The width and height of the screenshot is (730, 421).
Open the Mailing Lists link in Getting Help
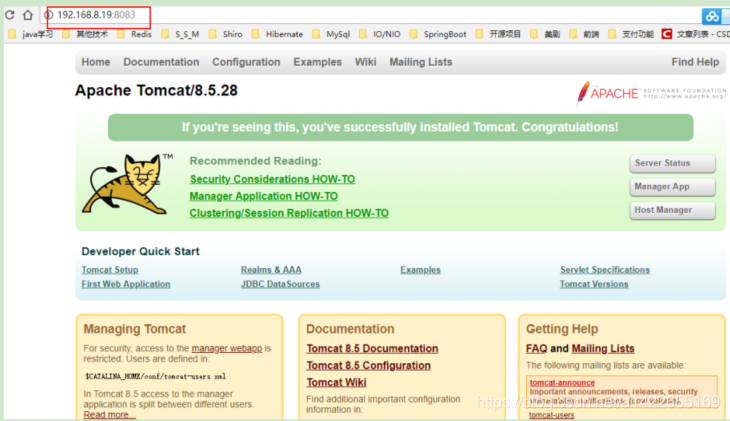(x=603, y=348)
